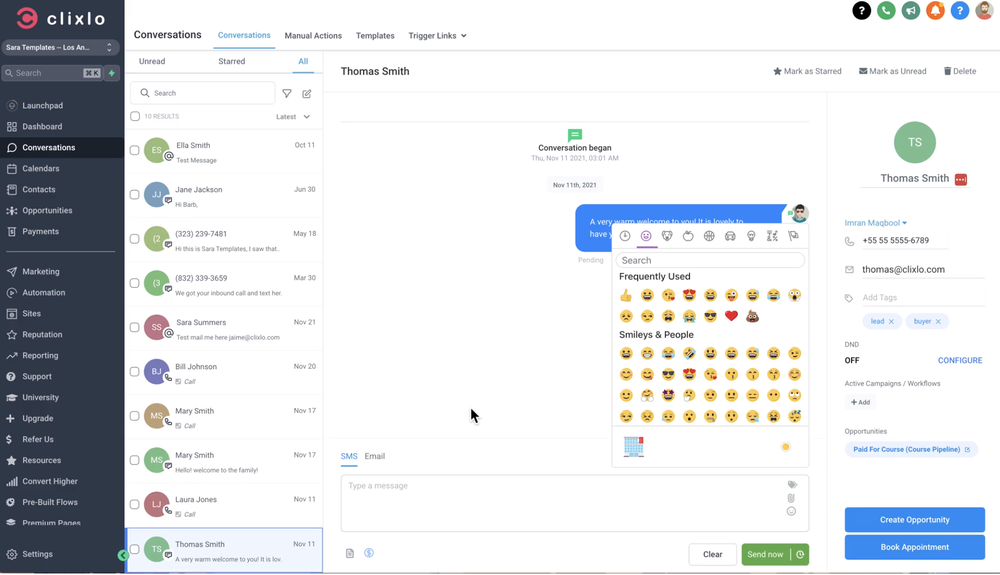Viewport: 1000px width, 575px height.
Task: Open the megaphone announcements icon
Action: coord(911,11)
